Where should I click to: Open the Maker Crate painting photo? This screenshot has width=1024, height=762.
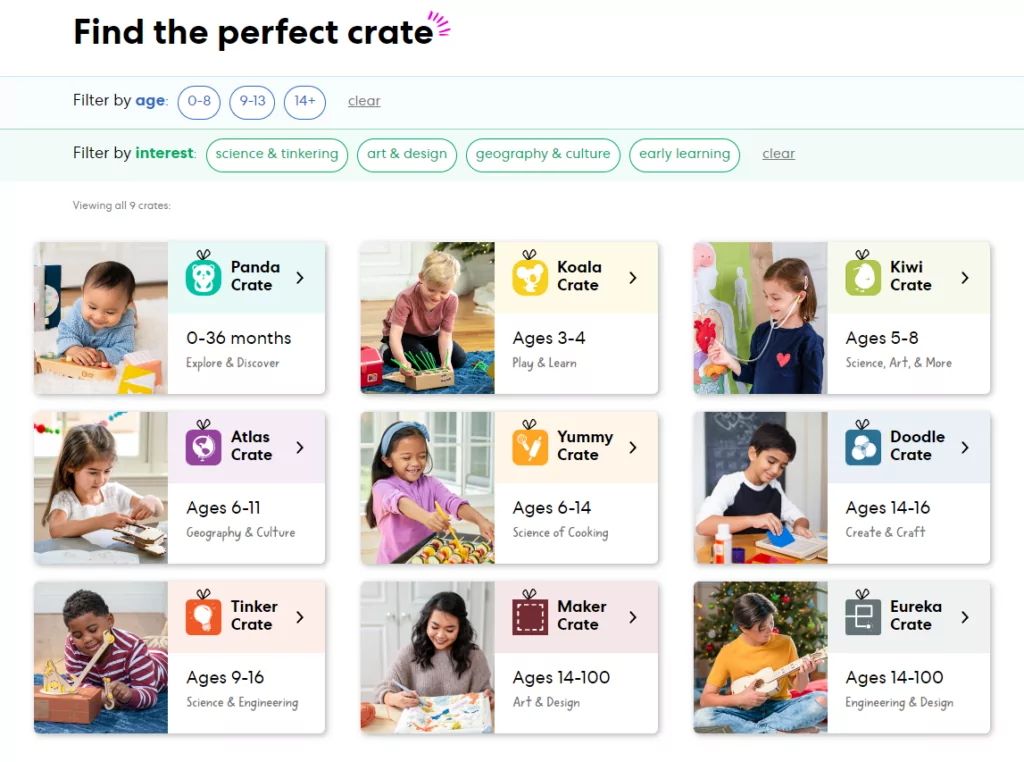(428, 658)
